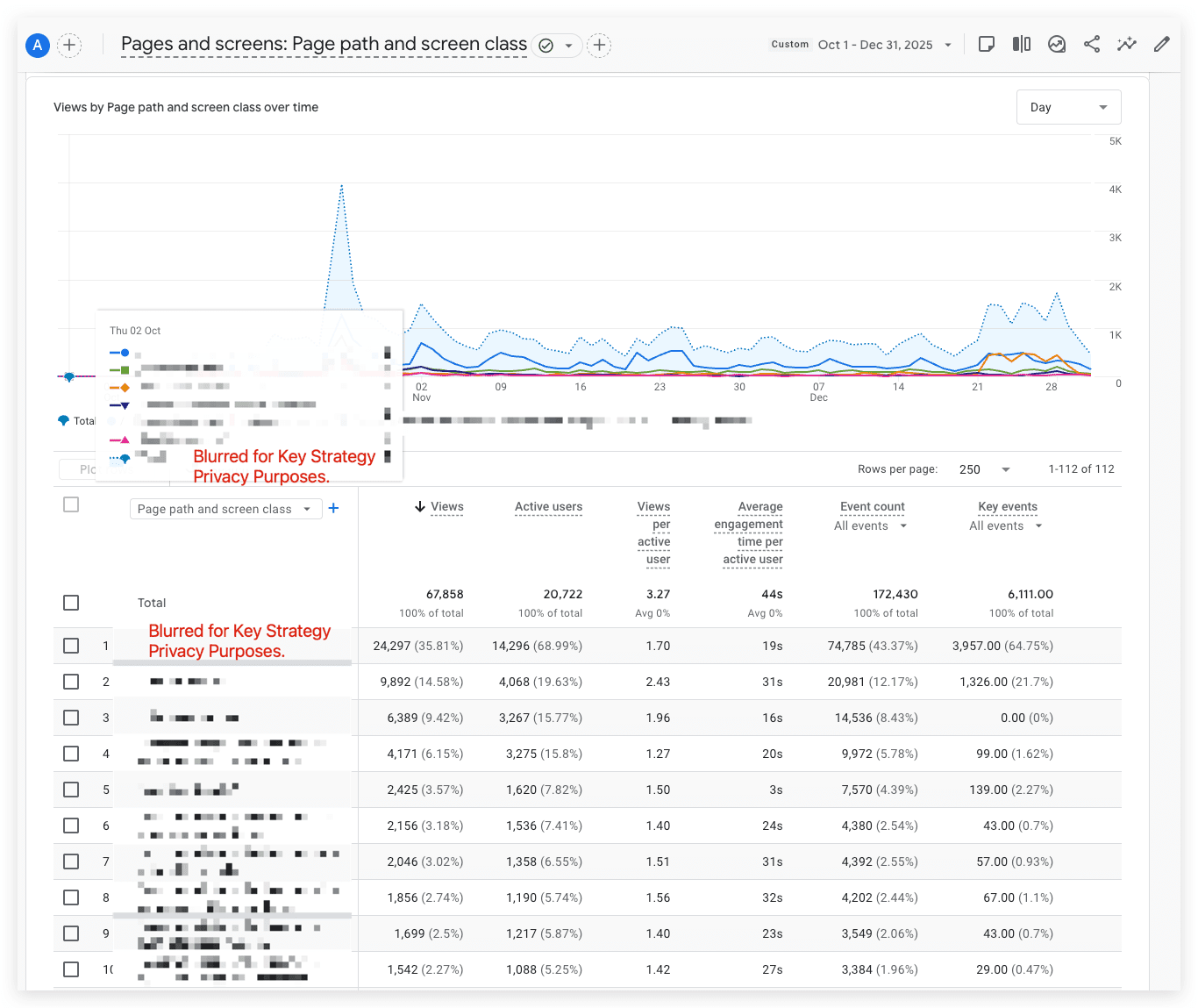Open the Day granularity dropdown
The image size is (1198, 1008).
click(x=1068, y=107)
